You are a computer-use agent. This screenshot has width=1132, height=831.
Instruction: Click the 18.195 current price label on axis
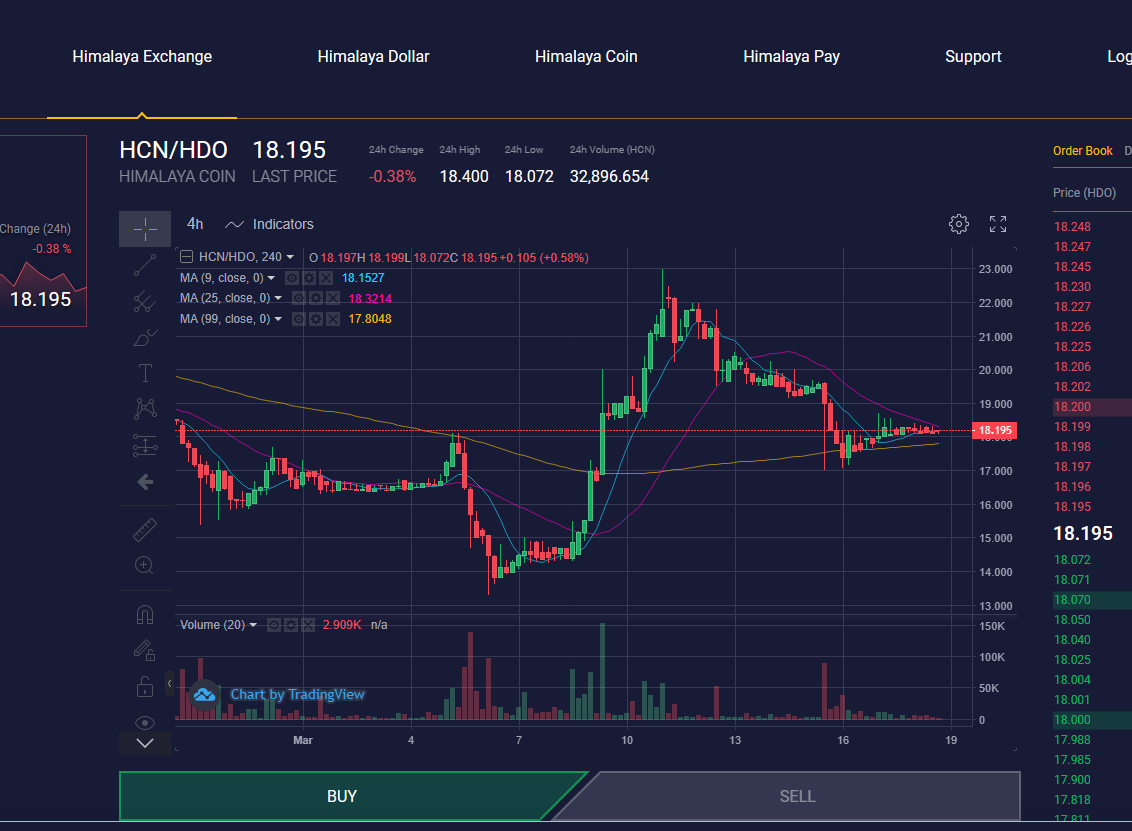pos(995,430)
